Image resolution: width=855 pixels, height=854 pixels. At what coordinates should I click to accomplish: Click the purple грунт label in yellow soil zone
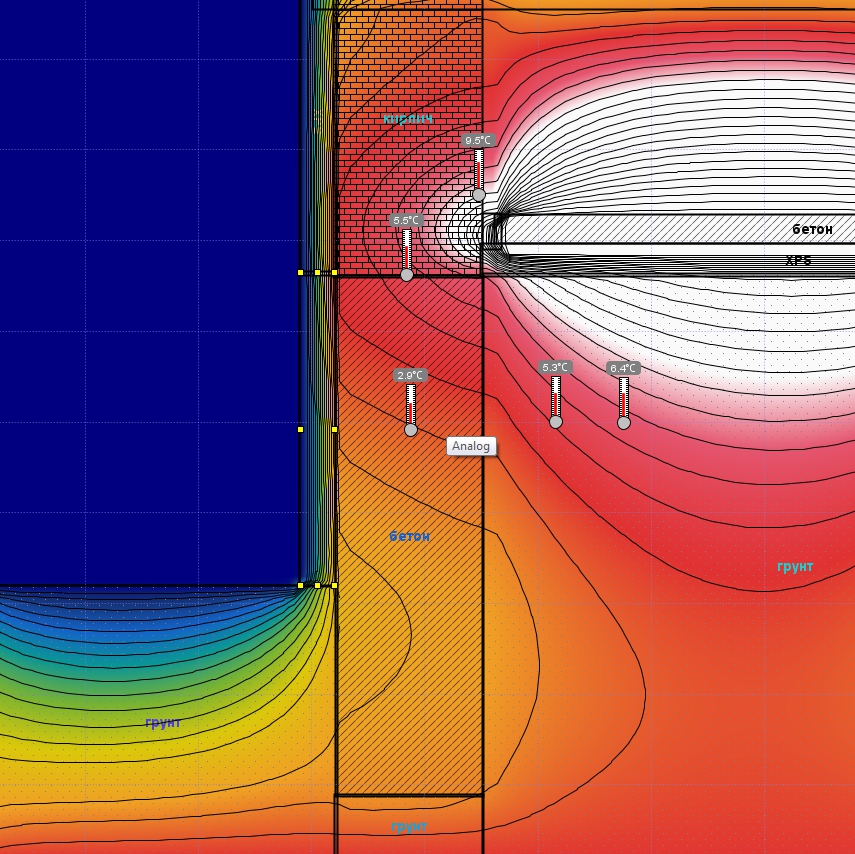pos(163,723)
